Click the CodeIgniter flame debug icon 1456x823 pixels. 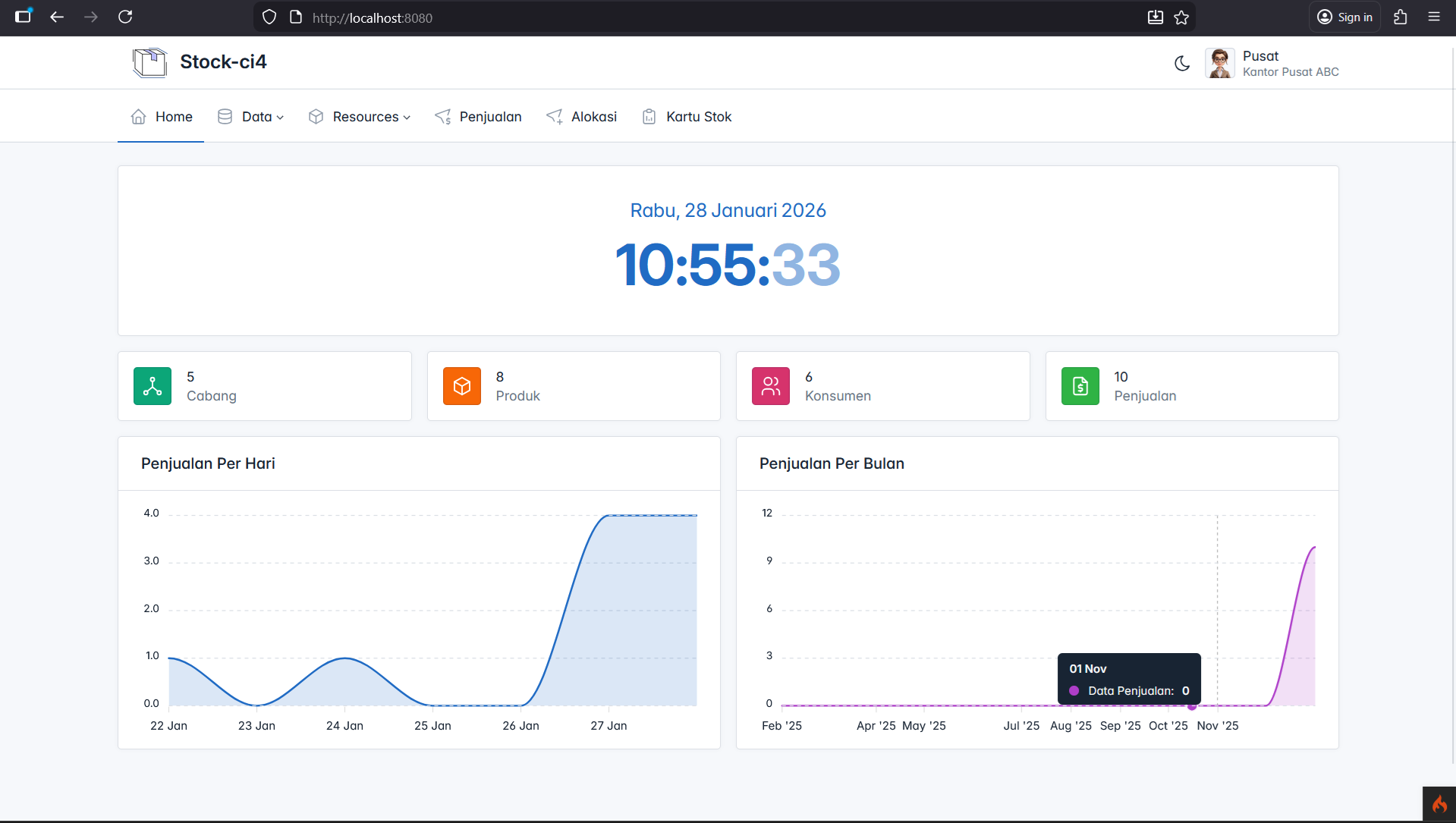coord(1439,804)
